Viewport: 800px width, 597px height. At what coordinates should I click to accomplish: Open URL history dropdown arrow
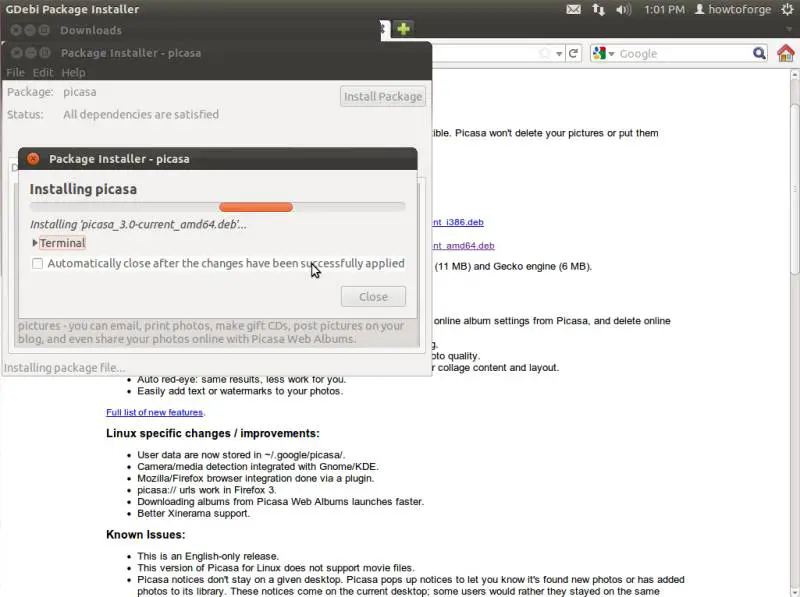[559, 54]
